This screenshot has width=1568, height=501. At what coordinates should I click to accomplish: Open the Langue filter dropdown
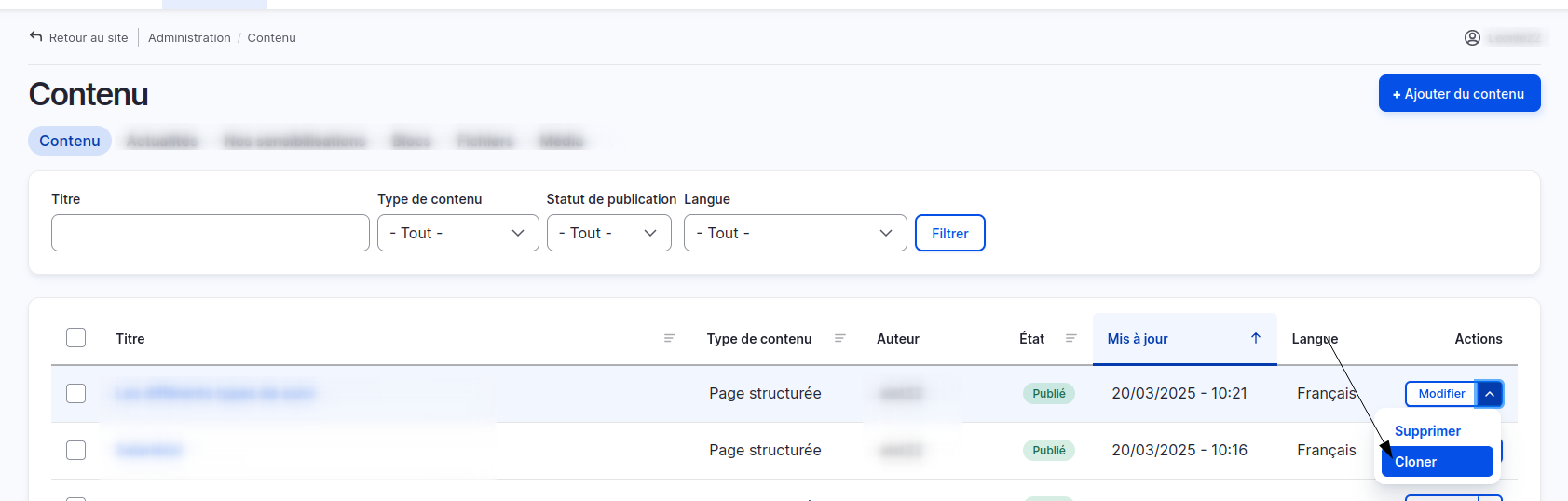point(795,233)
